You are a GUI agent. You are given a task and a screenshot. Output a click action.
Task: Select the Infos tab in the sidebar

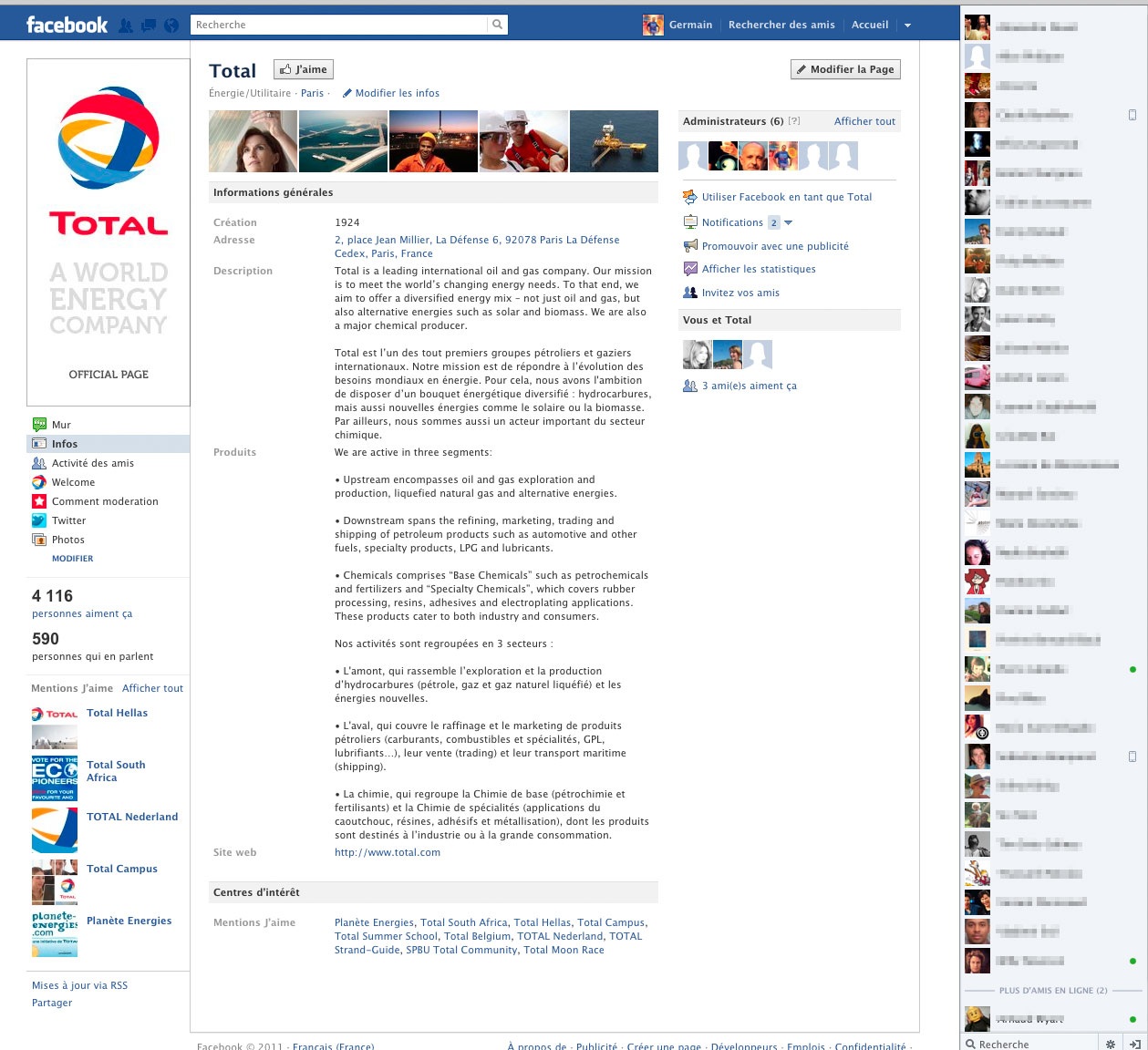coord(109,444)
